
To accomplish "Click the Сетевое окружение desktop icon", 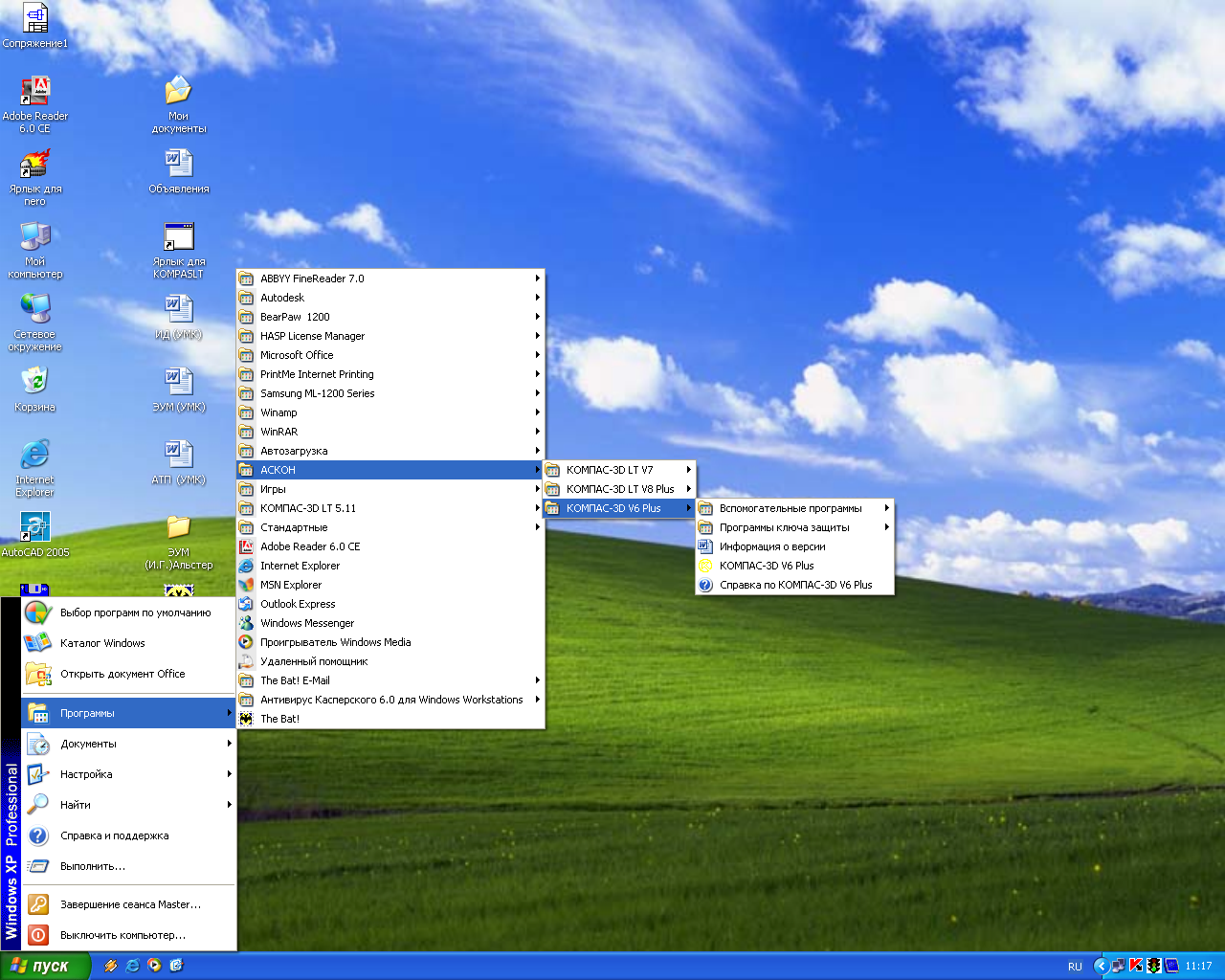I will click(35, 323).
